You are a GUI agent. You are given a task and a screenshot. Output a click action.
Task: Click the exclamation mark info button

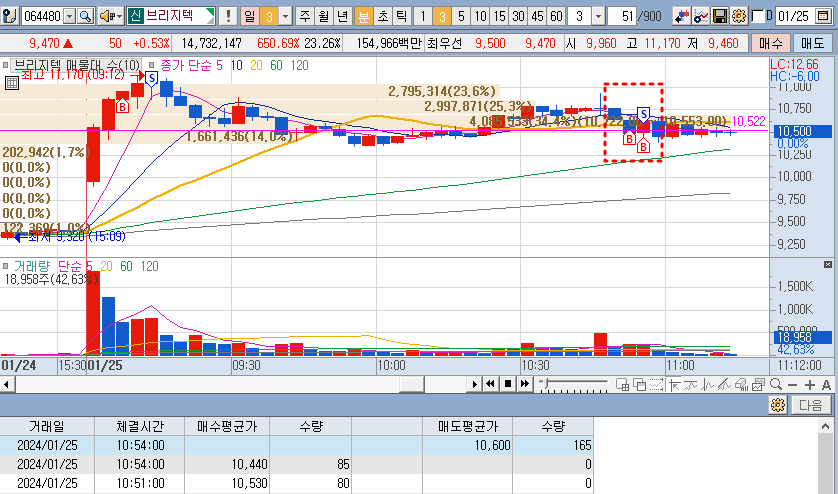point(228,16)
